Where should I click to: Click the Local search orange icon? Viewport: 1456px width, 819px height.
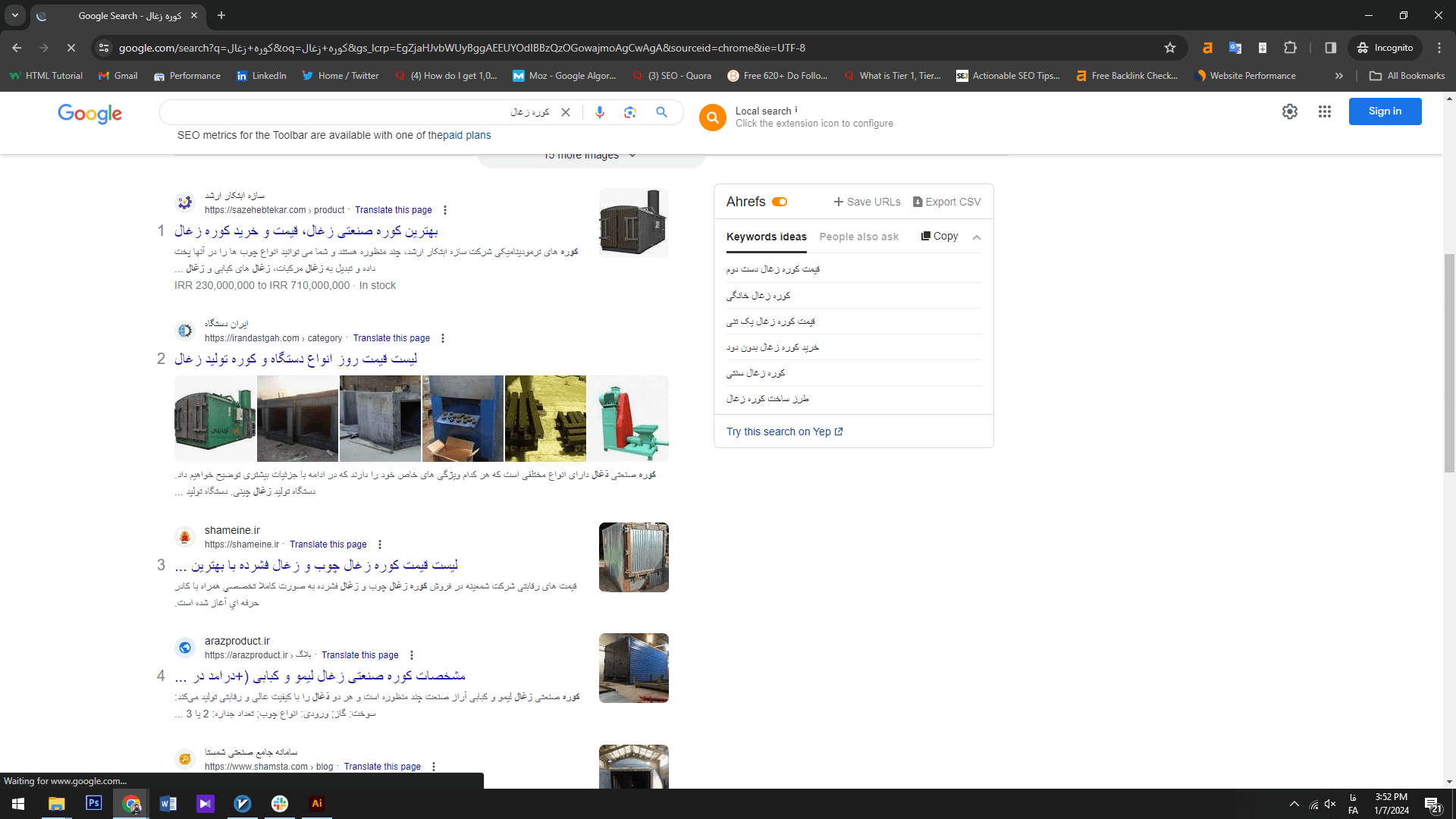pos(713,117)
